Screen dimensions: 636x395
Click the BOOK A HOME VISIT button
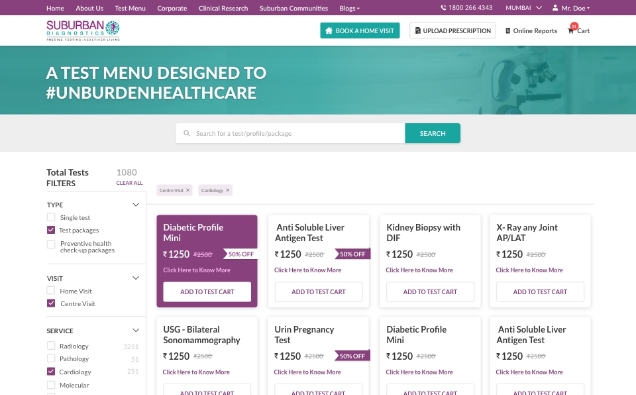click(360, 30)
